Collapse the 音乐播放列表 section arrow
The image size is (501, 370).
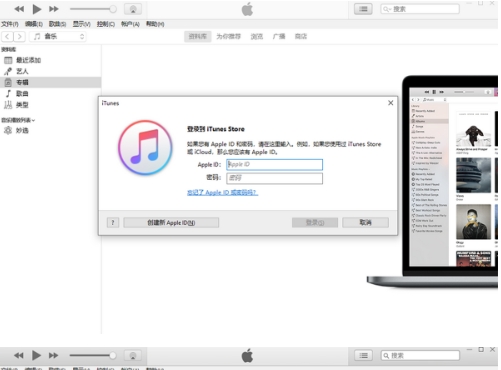coord(33,120)
